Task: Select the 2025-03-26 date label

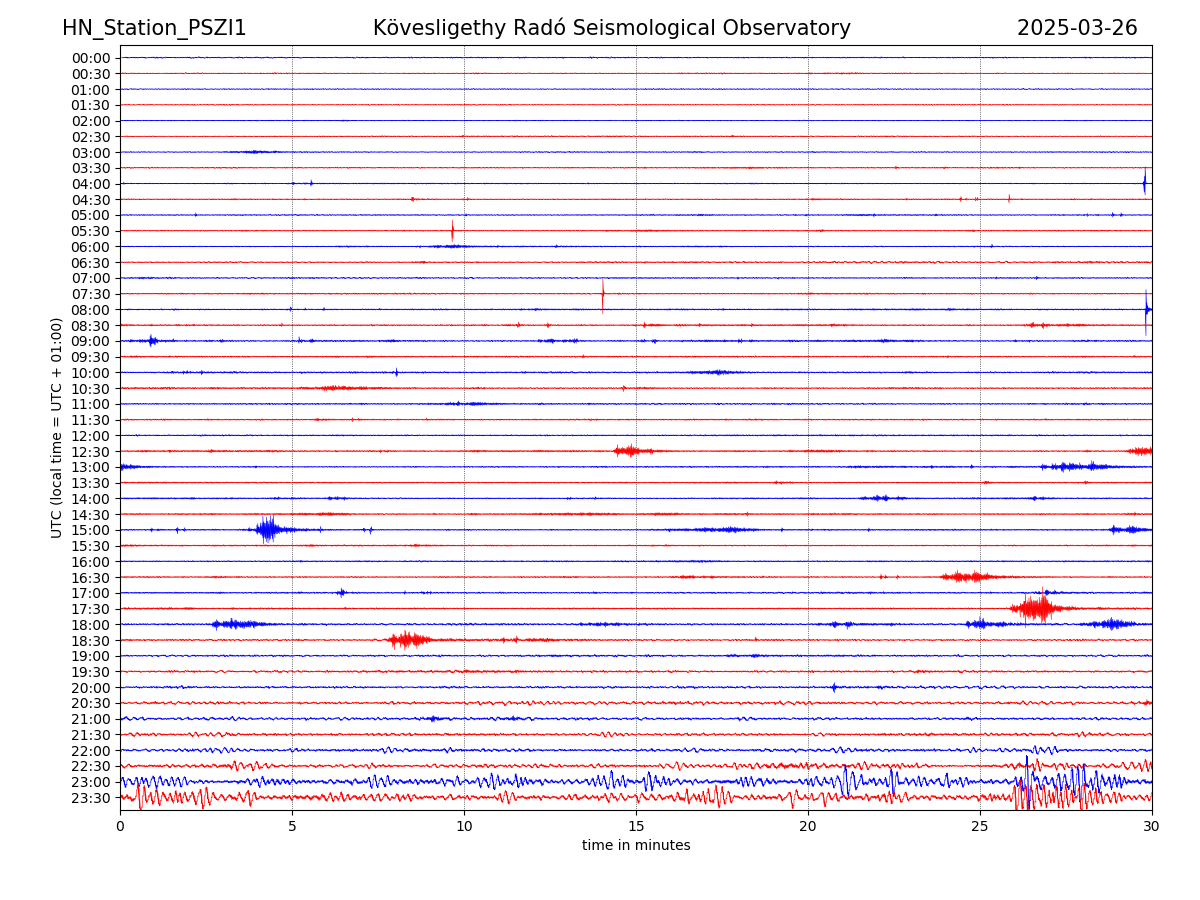Action: point(1076,28)
